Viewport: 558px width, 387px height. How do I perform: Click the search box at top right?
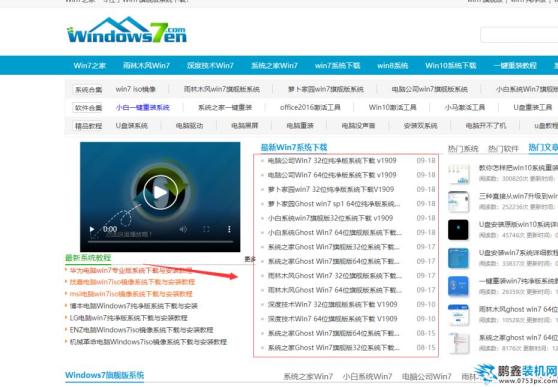tap(519, 35)
